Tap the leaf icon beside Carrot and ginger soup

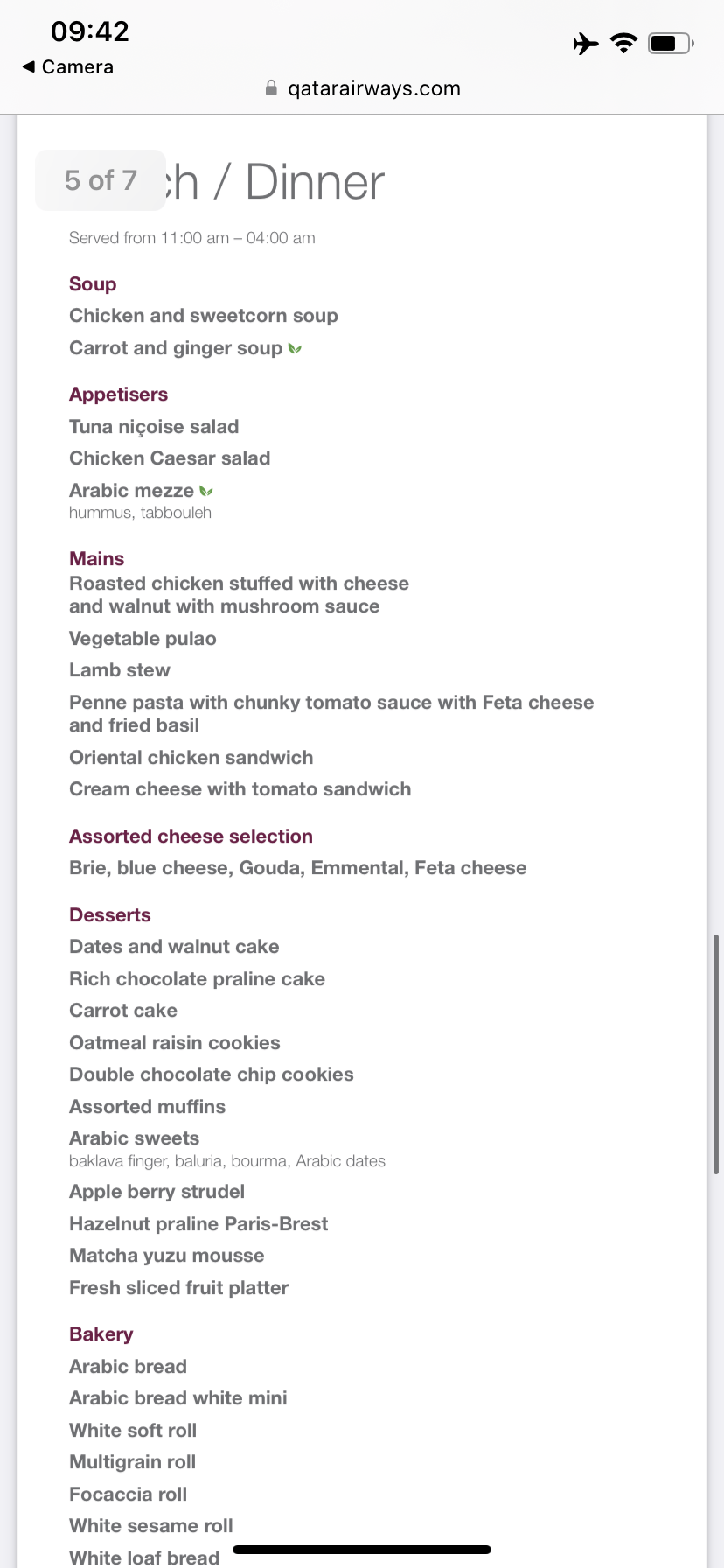click(x=296, y=348)
